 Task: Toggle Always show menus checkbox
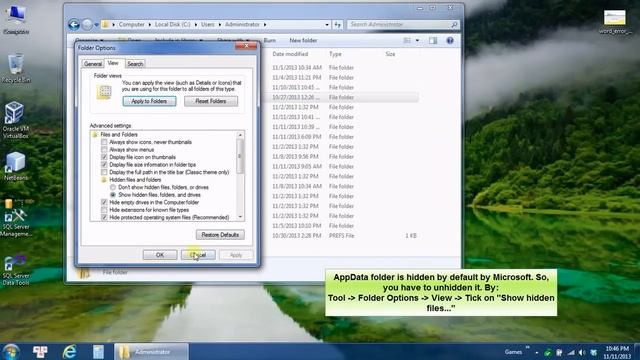coord(104,149)
